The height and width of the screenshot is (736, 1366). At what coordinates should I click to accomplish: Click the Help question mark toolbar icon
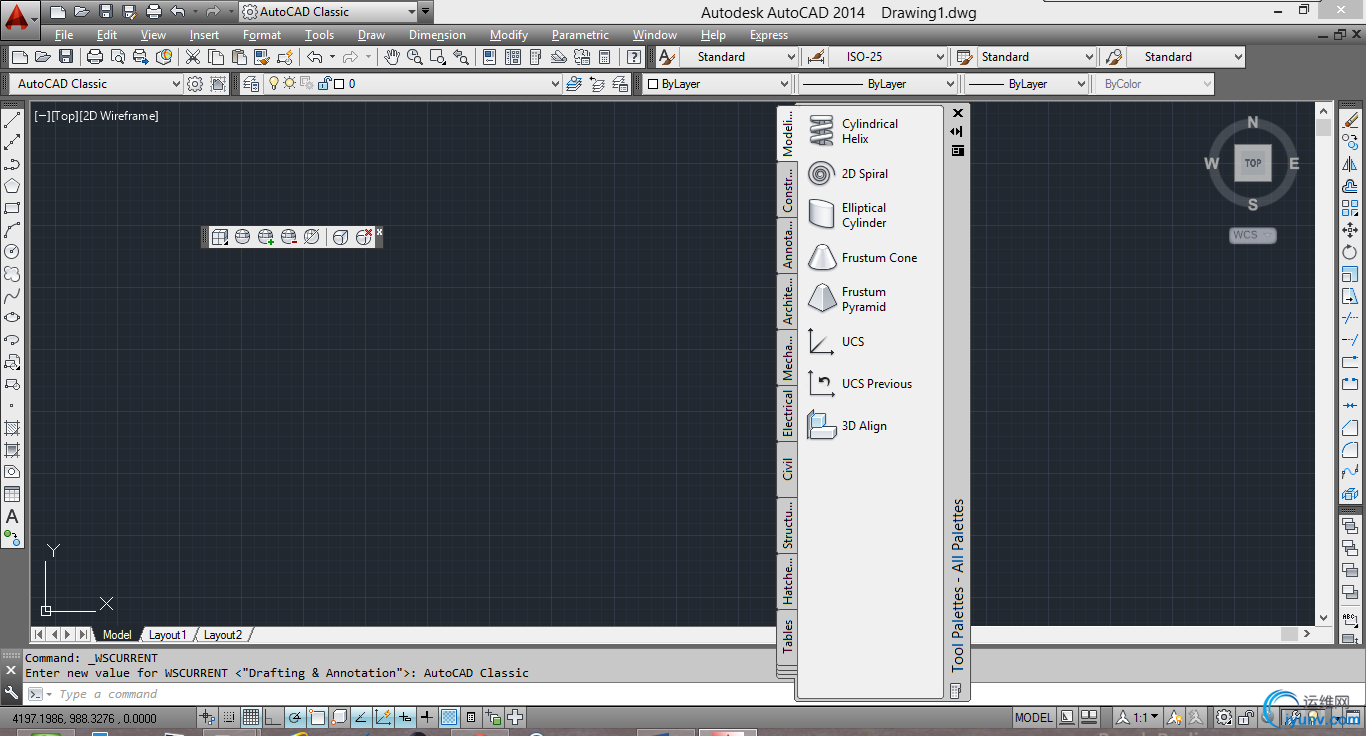coord(634,57)
